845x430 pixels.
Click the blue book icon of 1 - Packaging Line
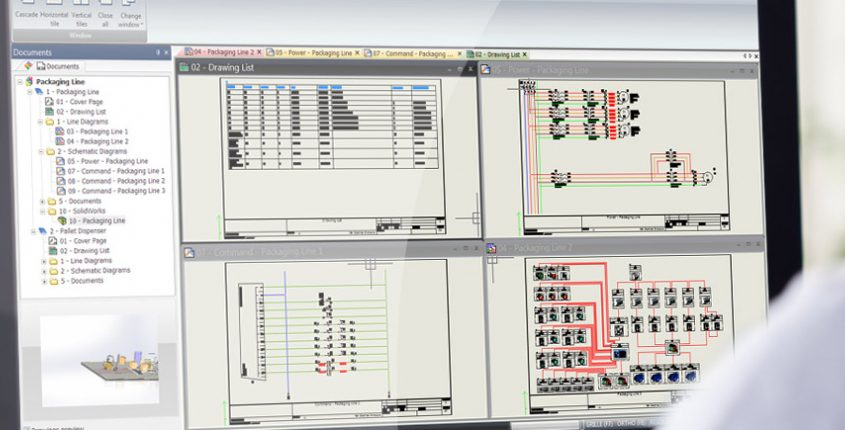[x=39, y=92]
